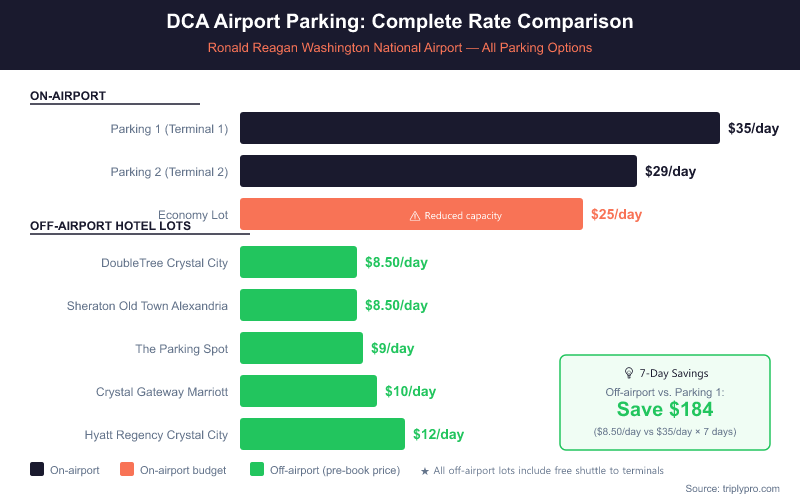Screen dimensions: 800x500
Task: Click the orange On-airport budget legend swatch
Action: coord(127,469)
